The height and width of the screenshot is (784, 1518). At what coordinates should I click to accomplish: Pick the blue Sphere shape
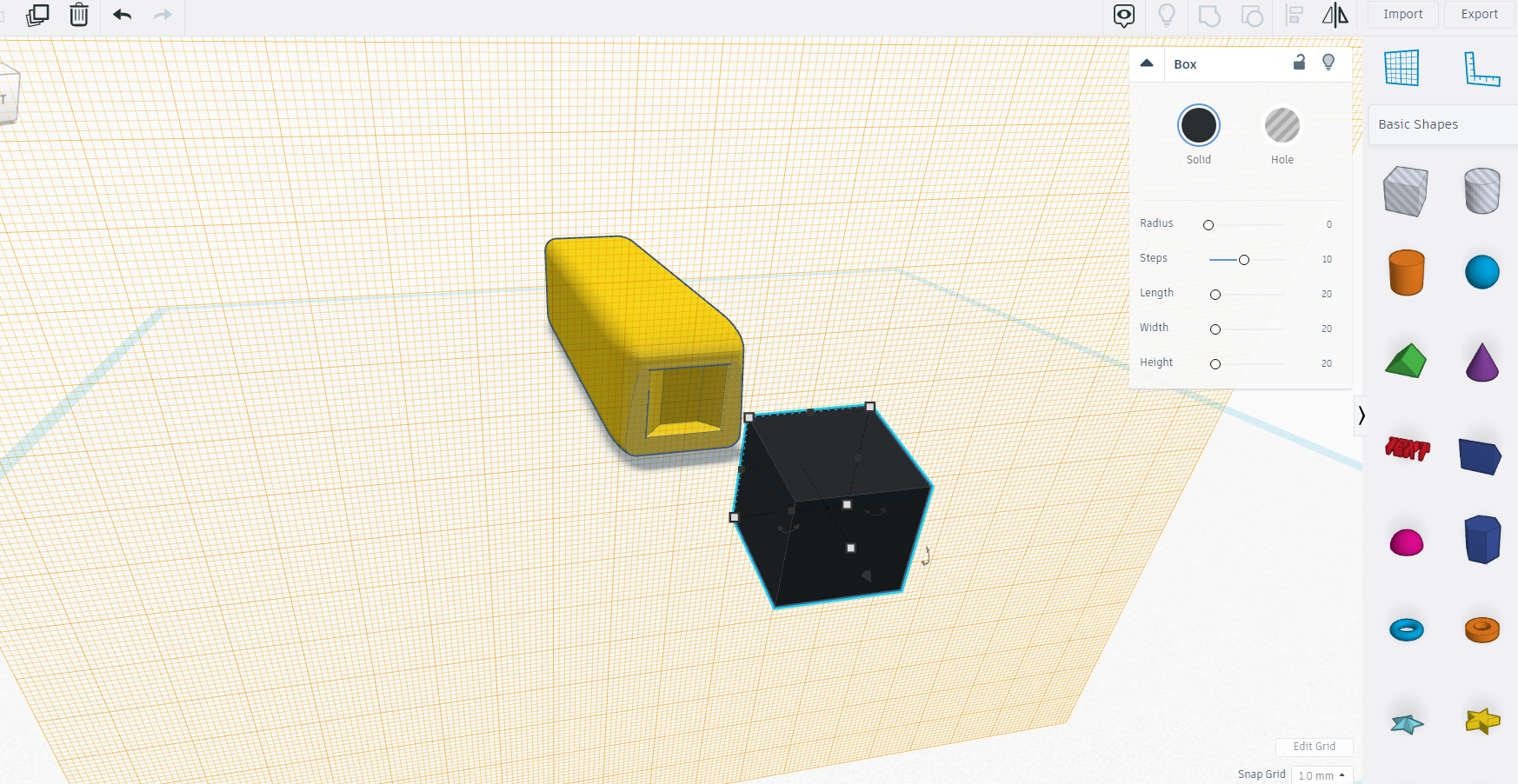[1482, 272]
